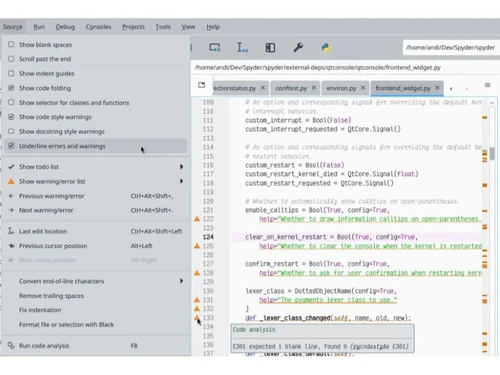
Task: Close the conftest.py tab
Action: (314, 88)
